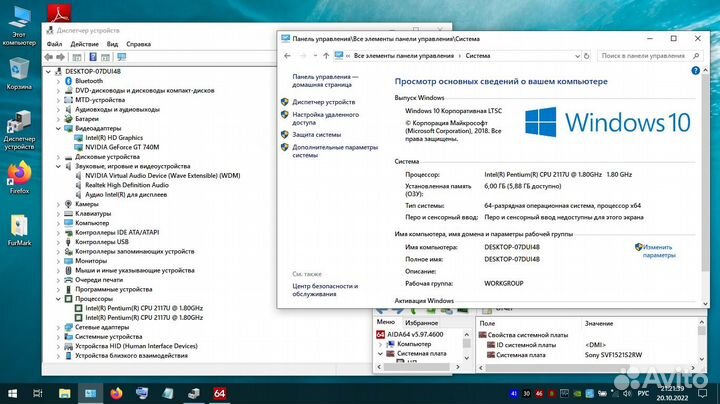Click the help icon in Device Manager toolbar
This screenshot has width=720, height=404.
click(93, 57)
